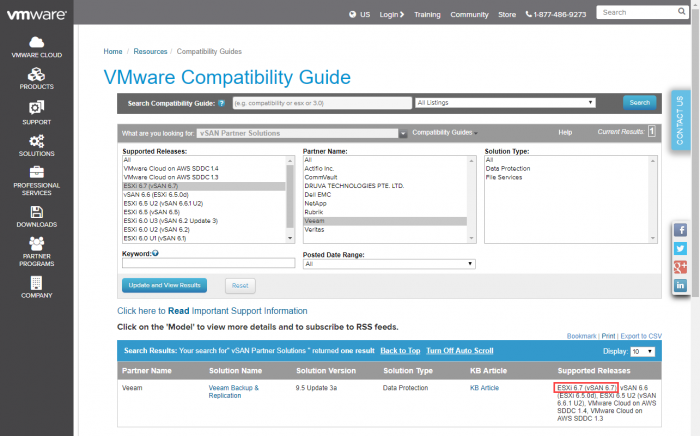Go to Home breadcrumb
Screen dimensions: 700x436
tap(113, 51)
